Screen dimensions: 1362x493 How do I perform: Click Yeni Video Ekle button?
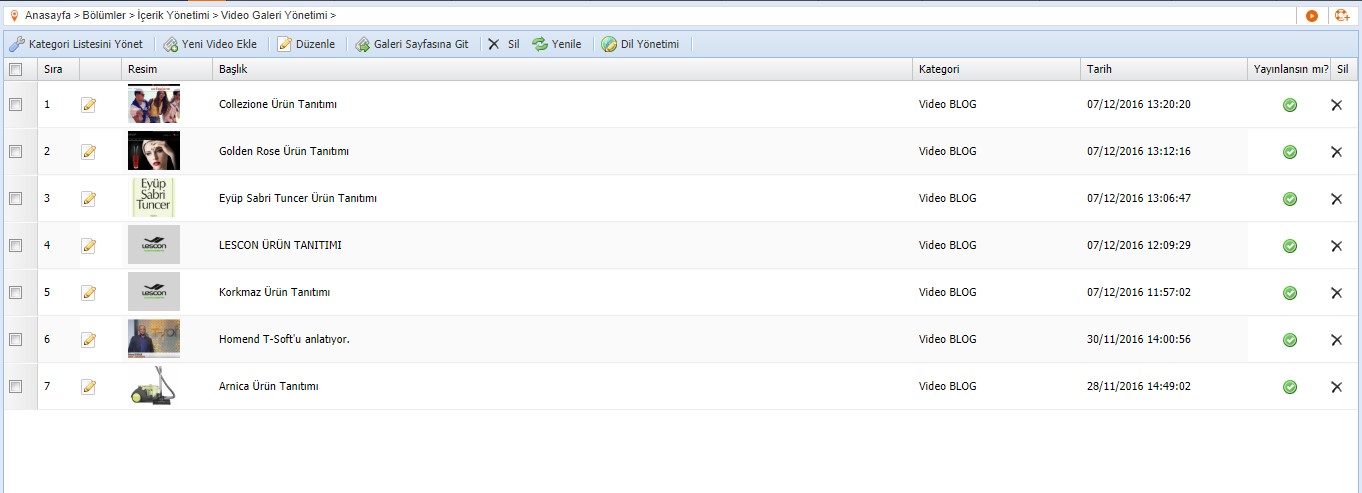pos(210,44)
